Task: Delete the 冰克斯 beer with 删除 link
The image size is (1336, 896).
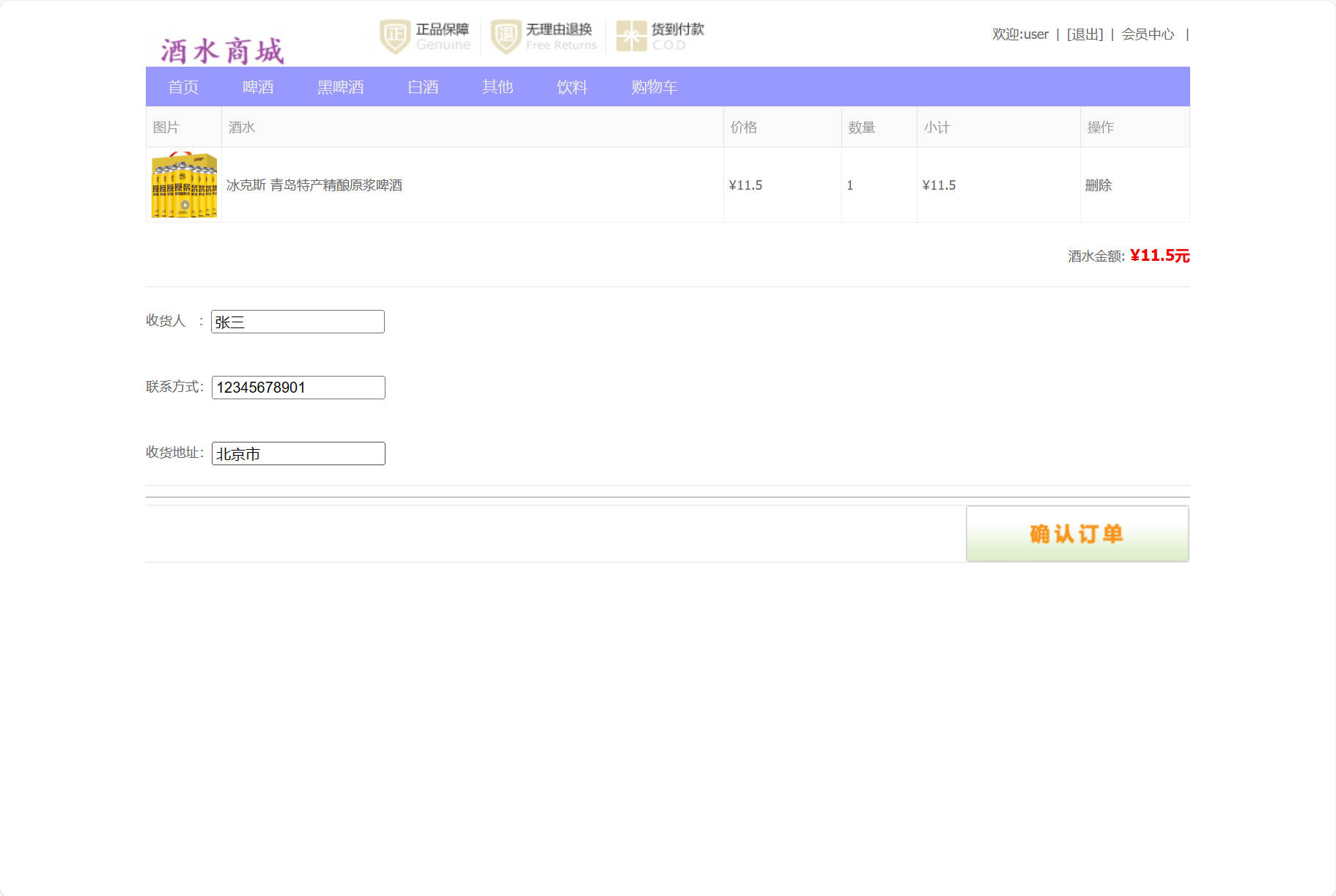Action: [1099, 185]
